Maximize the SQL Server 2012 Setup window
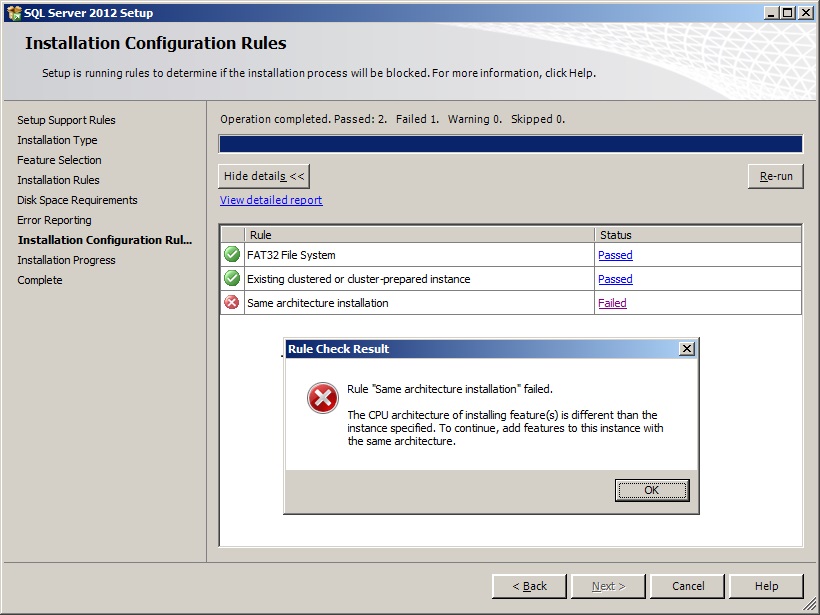This screenshot has width=820, height=615. click(787, 13)
